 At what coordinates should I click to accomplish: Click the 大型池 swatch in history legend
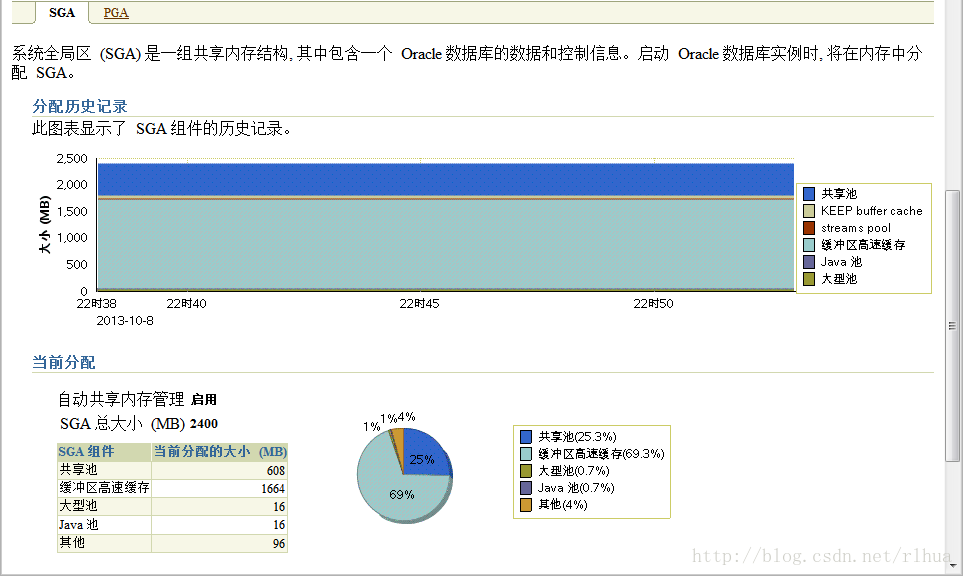tap(809, 279)
